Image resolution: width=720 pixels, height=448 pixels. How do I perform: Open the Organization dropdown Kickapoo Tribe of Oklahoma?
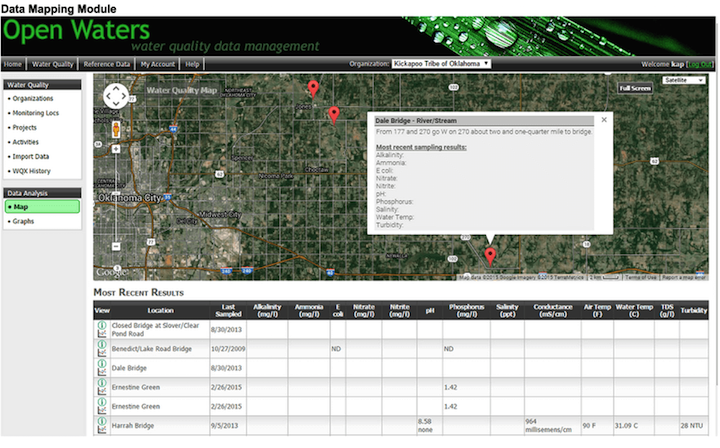pyautogui.click(x=441, y=64)
